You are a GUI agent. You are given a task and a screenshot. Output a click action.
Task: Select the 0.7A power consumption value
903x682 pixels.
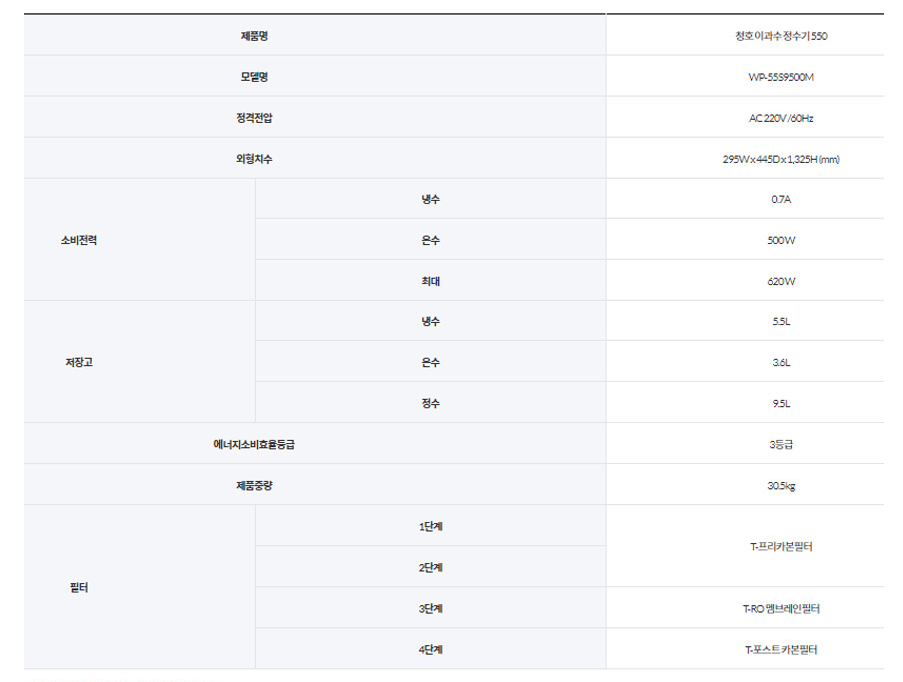tap(781, 200)
